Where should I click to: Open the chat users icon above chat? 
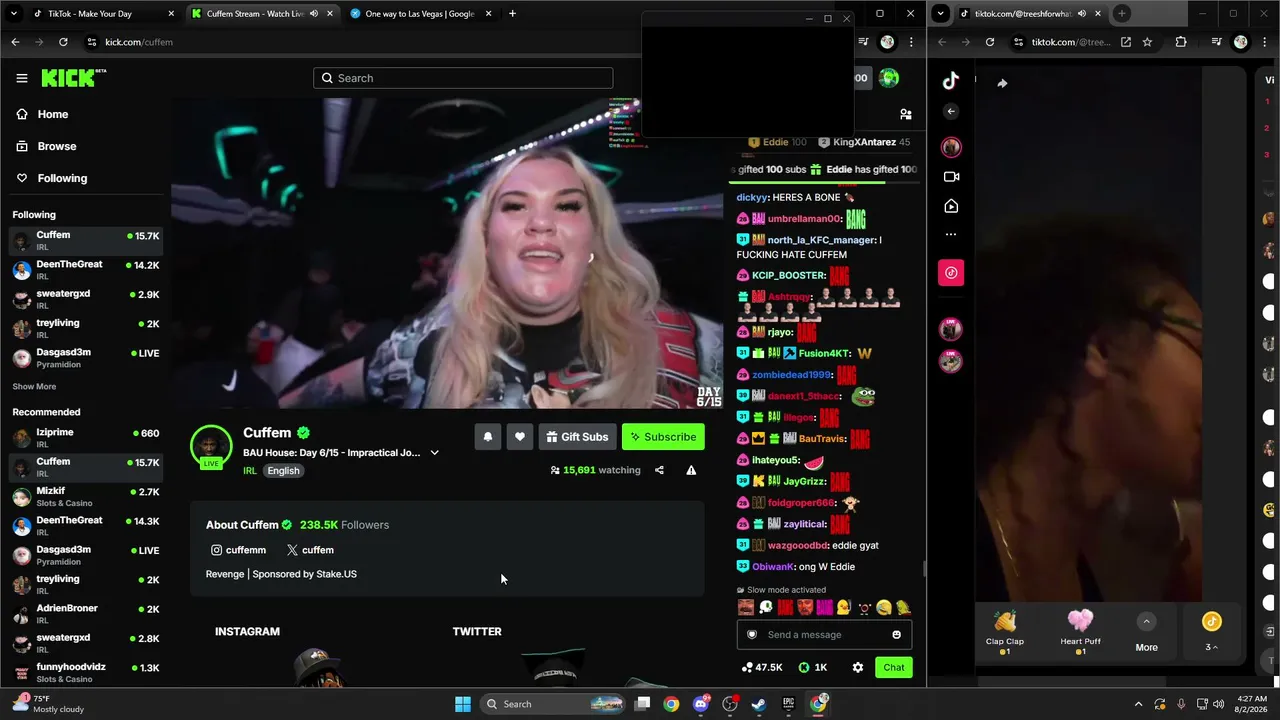coord(906,114)
